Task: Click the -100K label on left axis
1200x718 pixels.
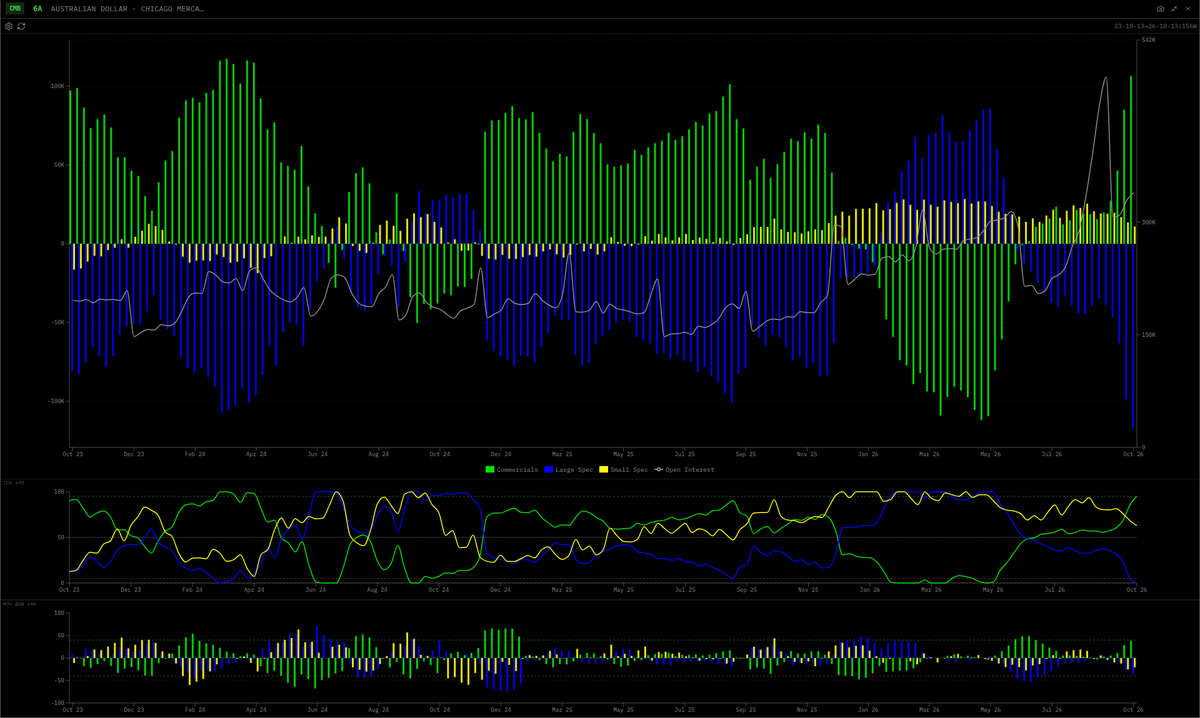Action: pos(57,401)
